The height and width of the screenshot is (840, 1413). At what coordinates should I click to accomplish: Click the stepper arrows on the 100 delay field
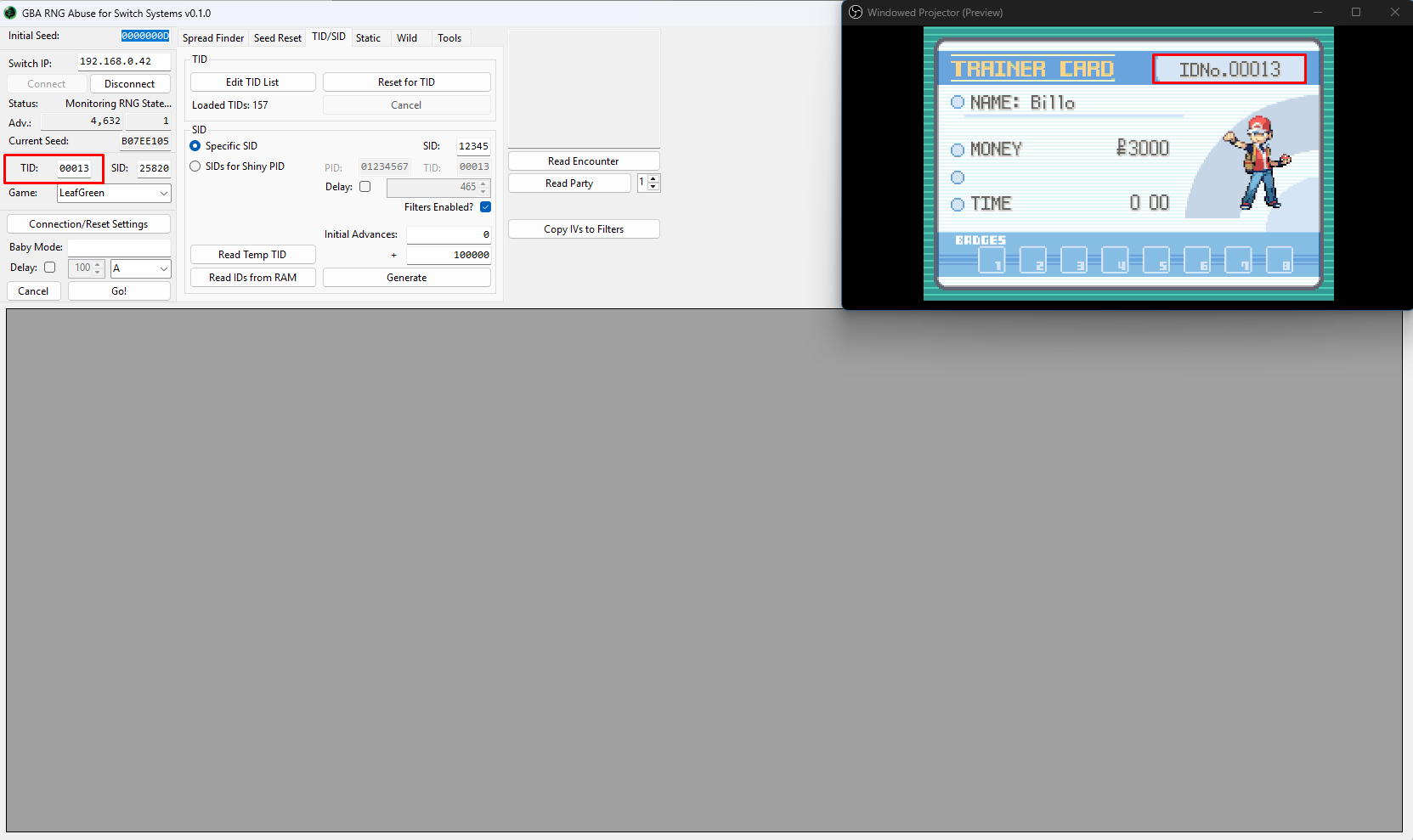98,268
